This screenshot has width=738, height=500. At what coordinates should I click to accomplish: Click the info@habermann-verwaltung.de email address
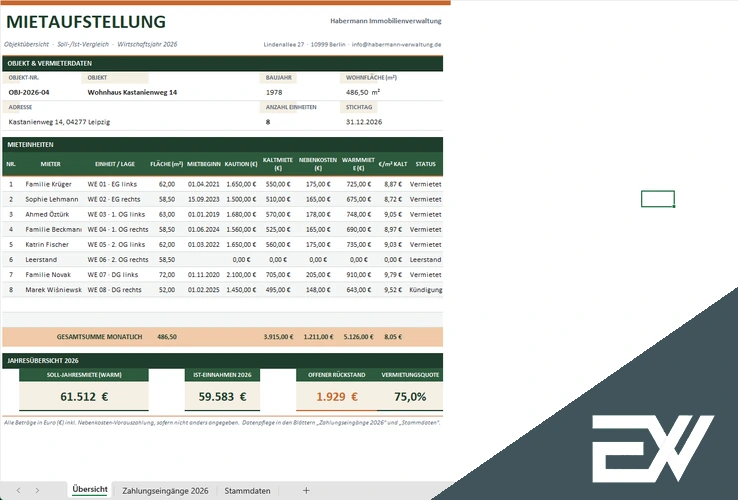click(396, 45)
